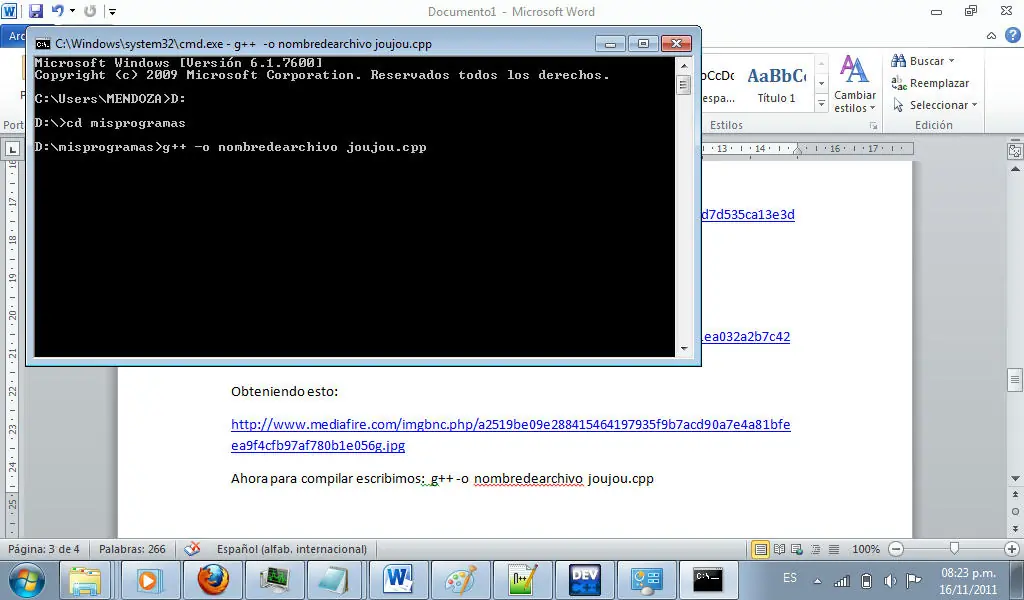The image size is (1024, 600).
Task: Click the right indent marker on the ruler
Action: [x=797, y=151]
